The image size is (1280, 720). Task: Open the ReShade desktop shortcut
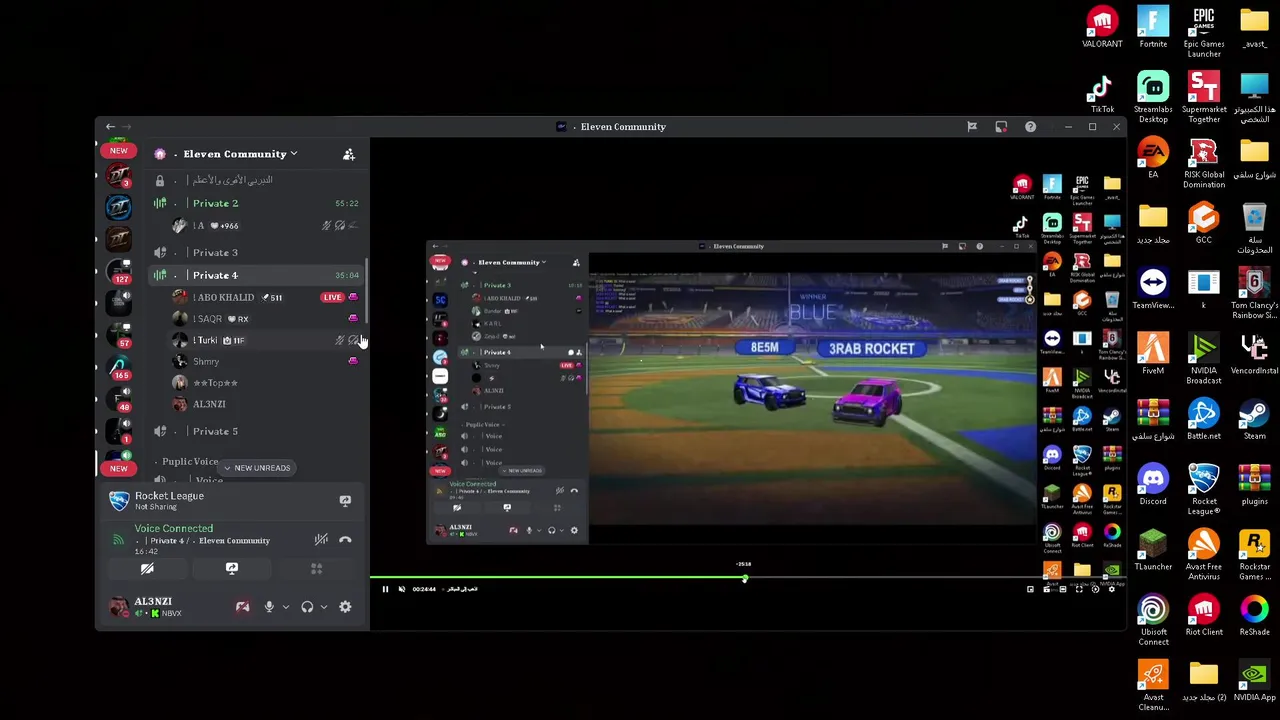(1254, 615)
